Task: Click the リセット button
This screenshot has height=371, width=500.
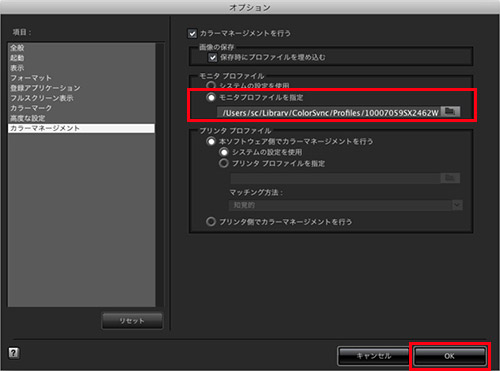Action: click(132, 321)
